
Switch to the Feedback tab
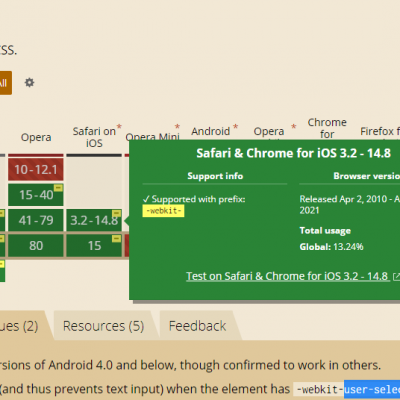click(197, 326)
